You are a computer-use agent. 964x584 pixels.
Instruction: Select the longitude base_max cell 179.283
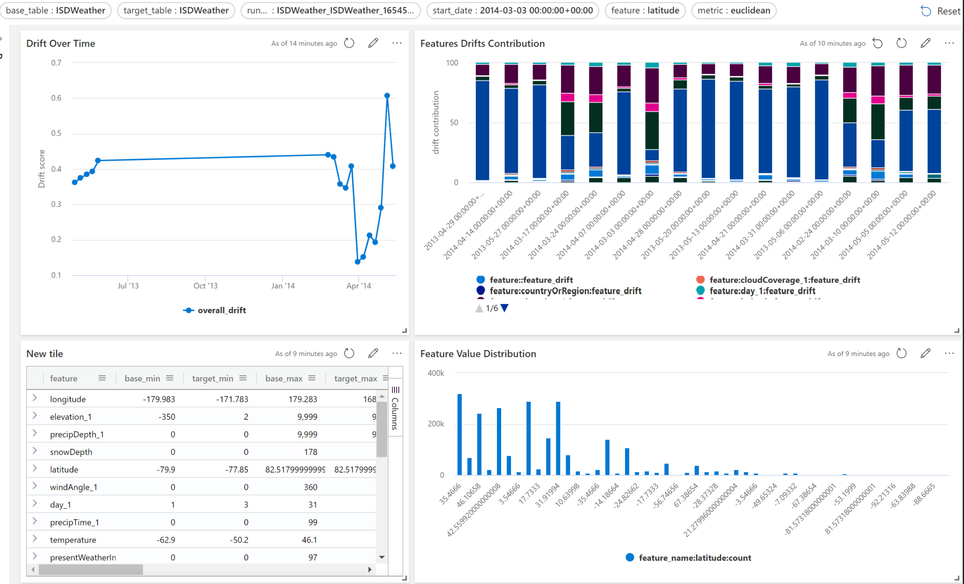pyautogui.click(x=291, y=399)
